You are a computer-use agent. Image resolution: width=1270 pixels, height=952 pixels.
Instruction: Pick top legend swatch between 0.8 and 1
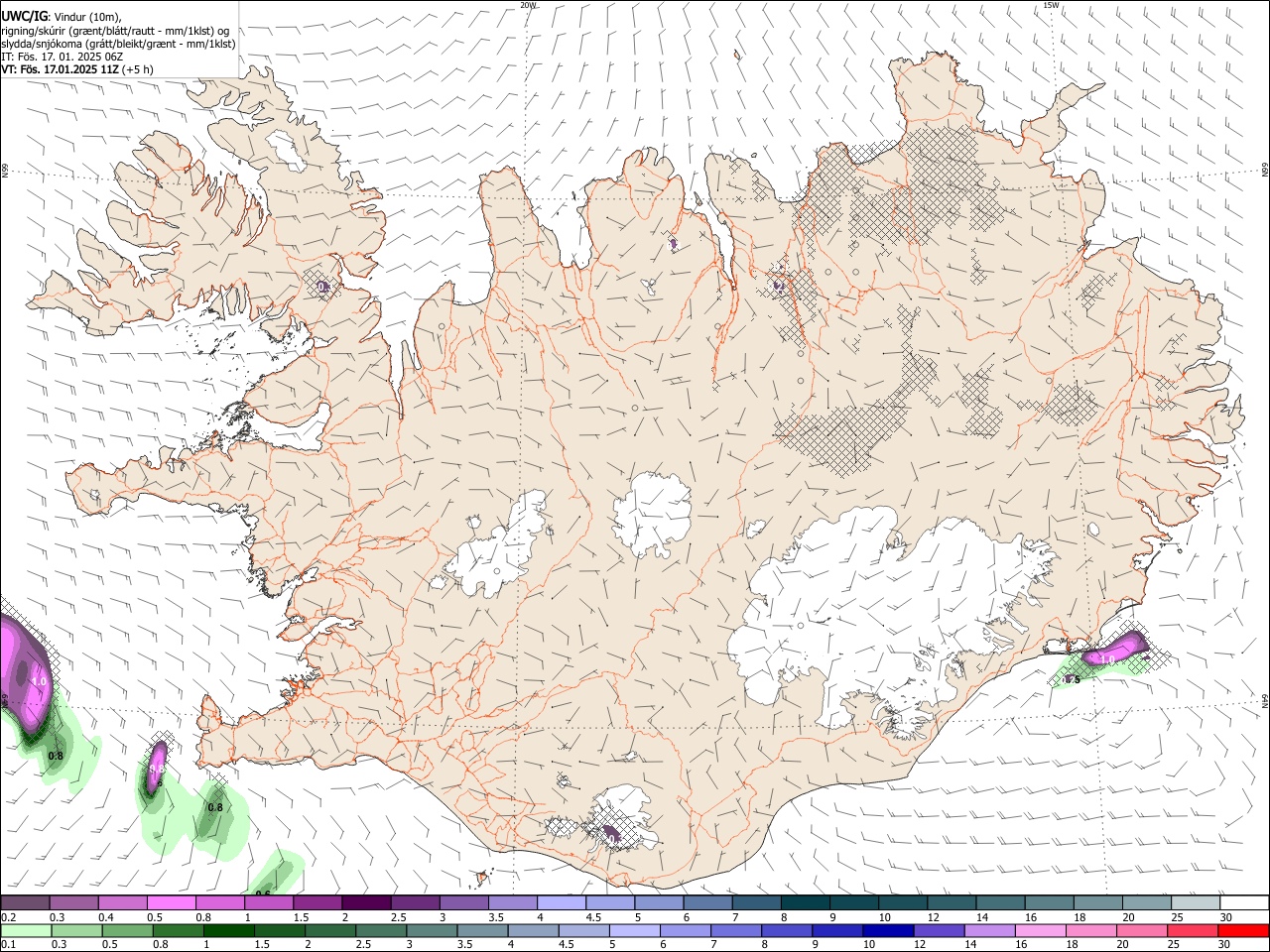219,902
